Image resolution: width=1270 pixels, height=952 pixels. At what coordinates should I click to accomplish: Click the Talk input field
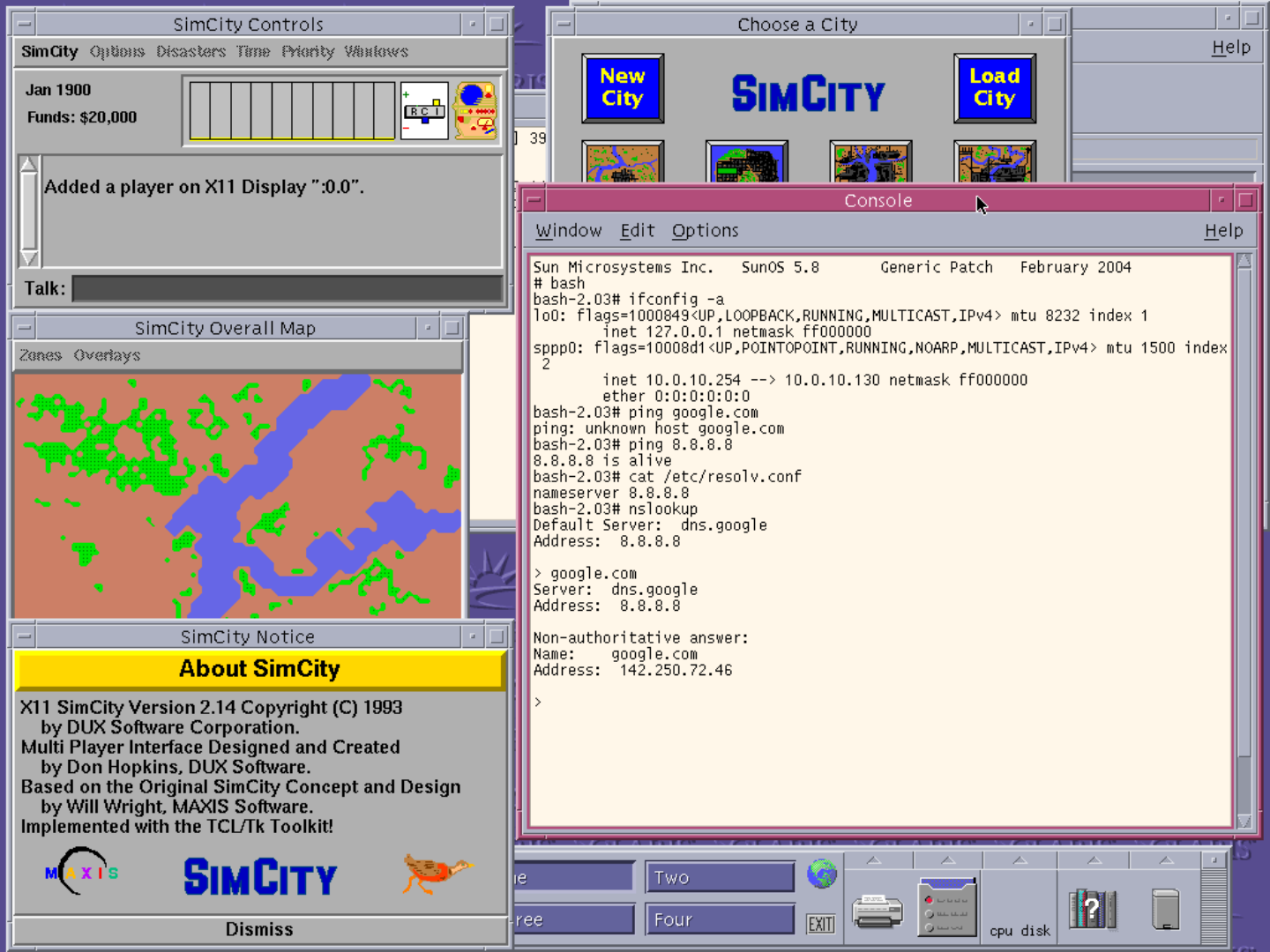pos(288,288)
